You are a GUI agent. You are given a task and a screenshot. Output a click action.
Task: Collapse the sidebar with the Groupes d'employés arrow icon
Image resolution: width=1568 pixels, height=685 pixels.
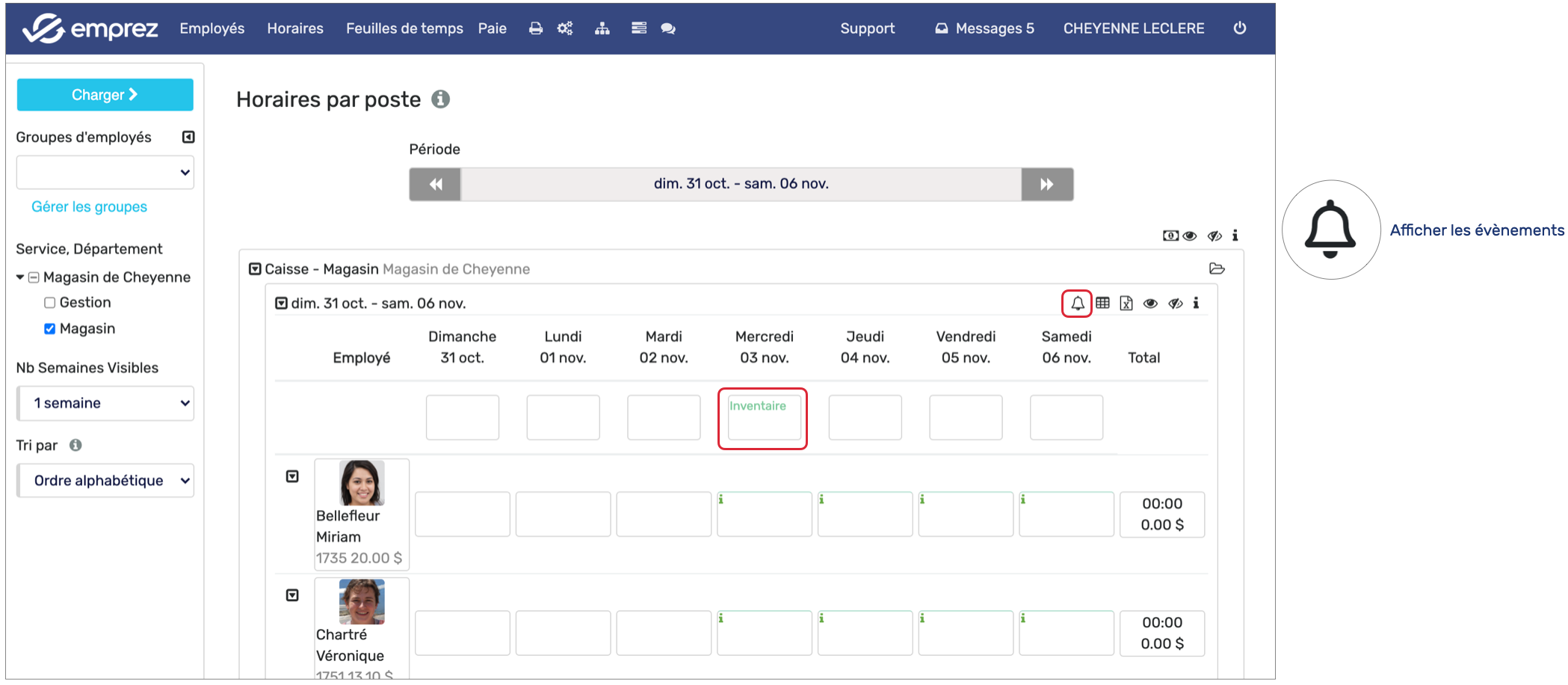click(188, 137)
